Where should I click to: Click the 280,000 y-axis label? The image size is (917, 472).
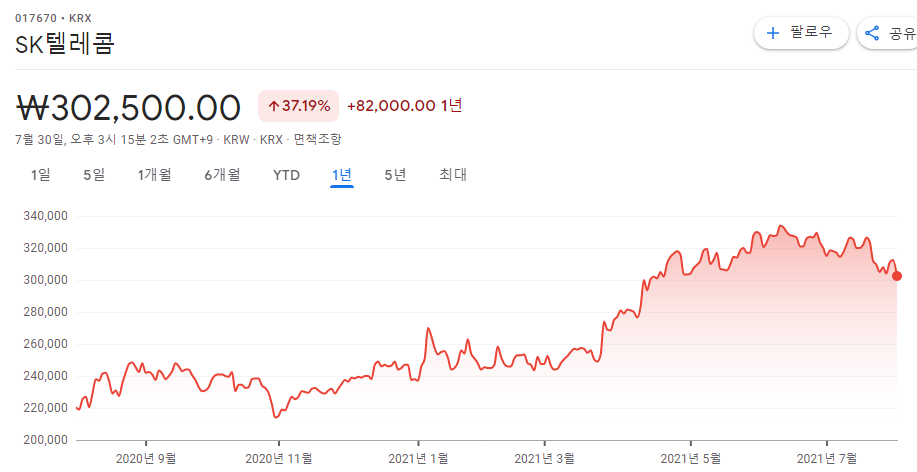(46, 312)
